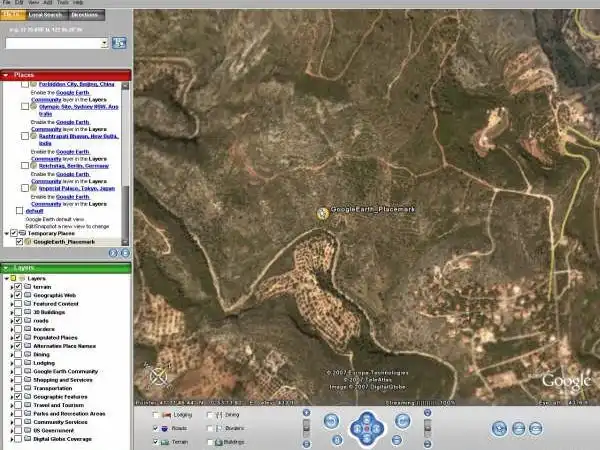This screenshot has height=450, width=600.
Task: Click the compass overlay on the map
Action: tap(158, 377)
